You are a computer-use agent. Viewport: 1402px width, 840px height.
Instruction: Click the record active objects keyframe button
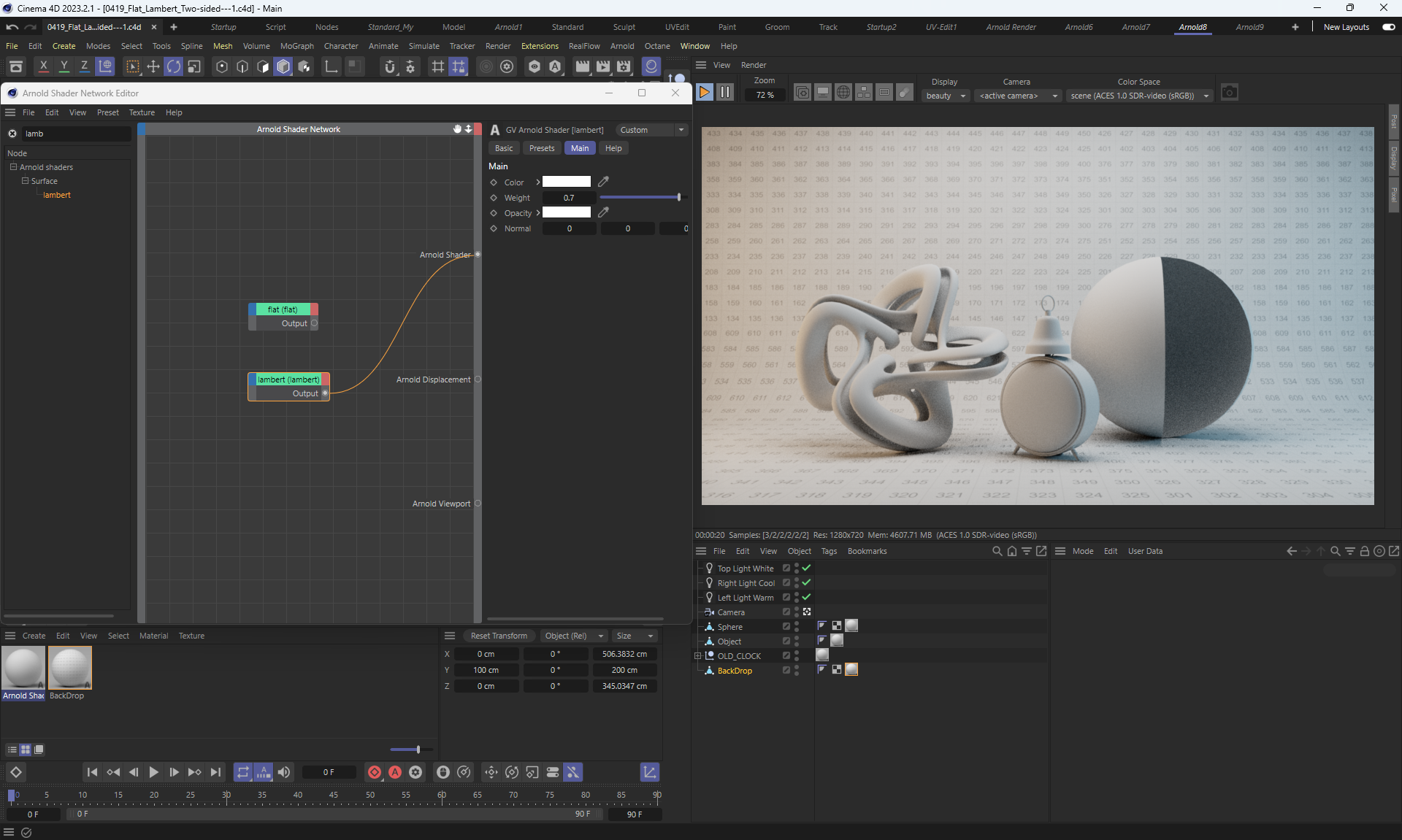(375, 772)
